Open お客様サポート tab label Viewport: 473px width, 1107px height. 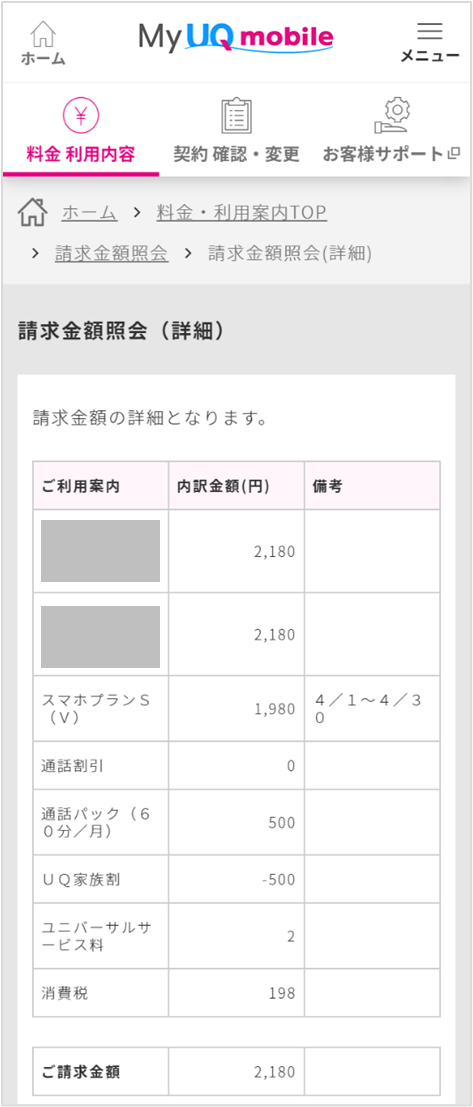[384, 154]
